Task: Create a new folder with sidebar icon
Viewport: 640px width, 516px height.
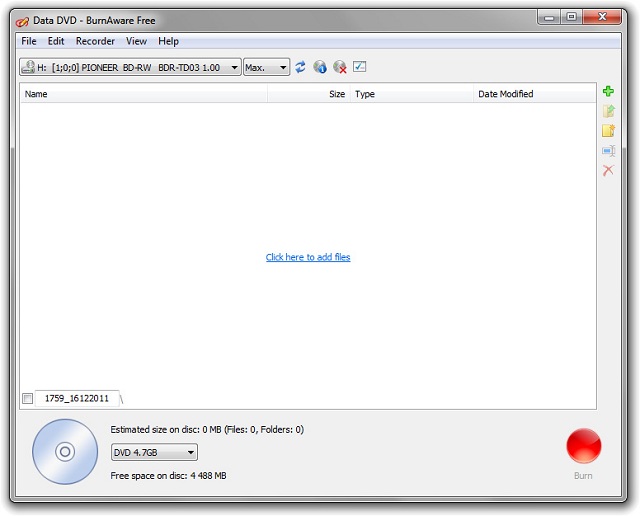Action: tap(608, 131)
